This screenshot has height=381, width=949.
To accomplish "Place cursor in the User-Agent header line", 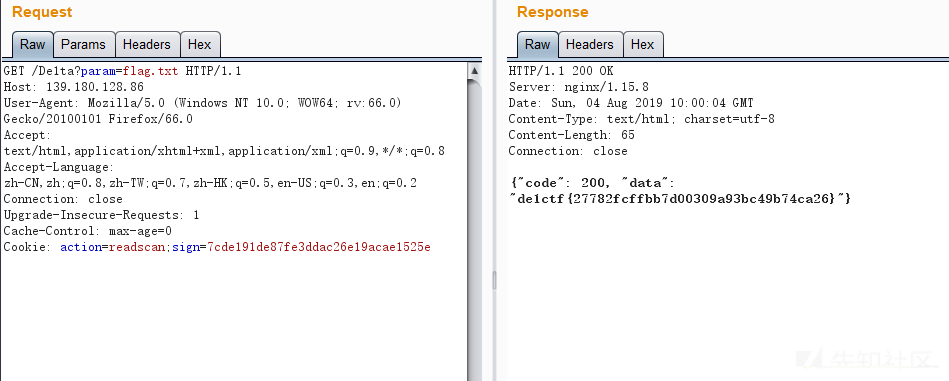I will 202,103.
